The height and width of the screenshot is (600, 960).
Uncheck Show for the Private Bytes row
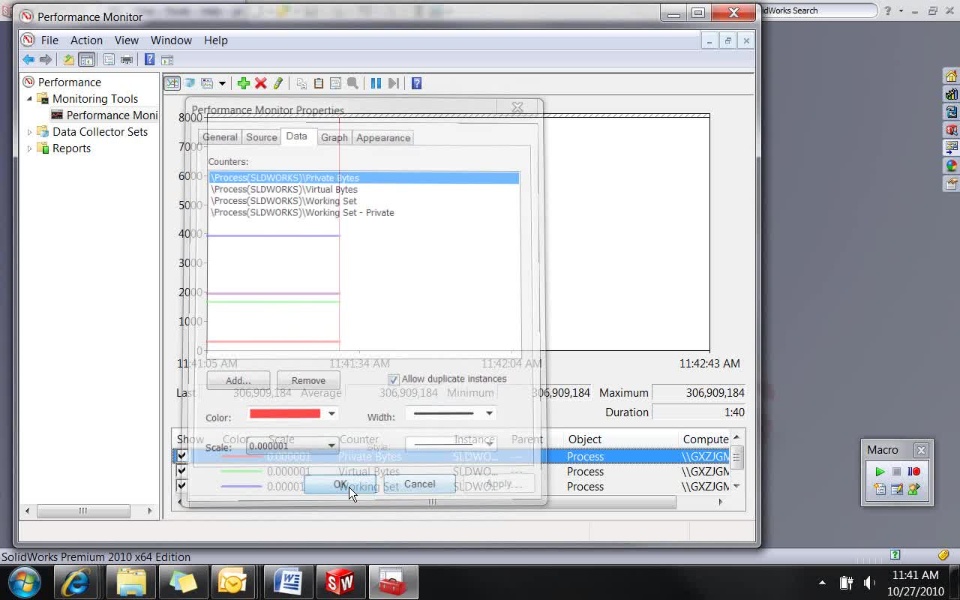pyautogui.click(x=181, y=456)
